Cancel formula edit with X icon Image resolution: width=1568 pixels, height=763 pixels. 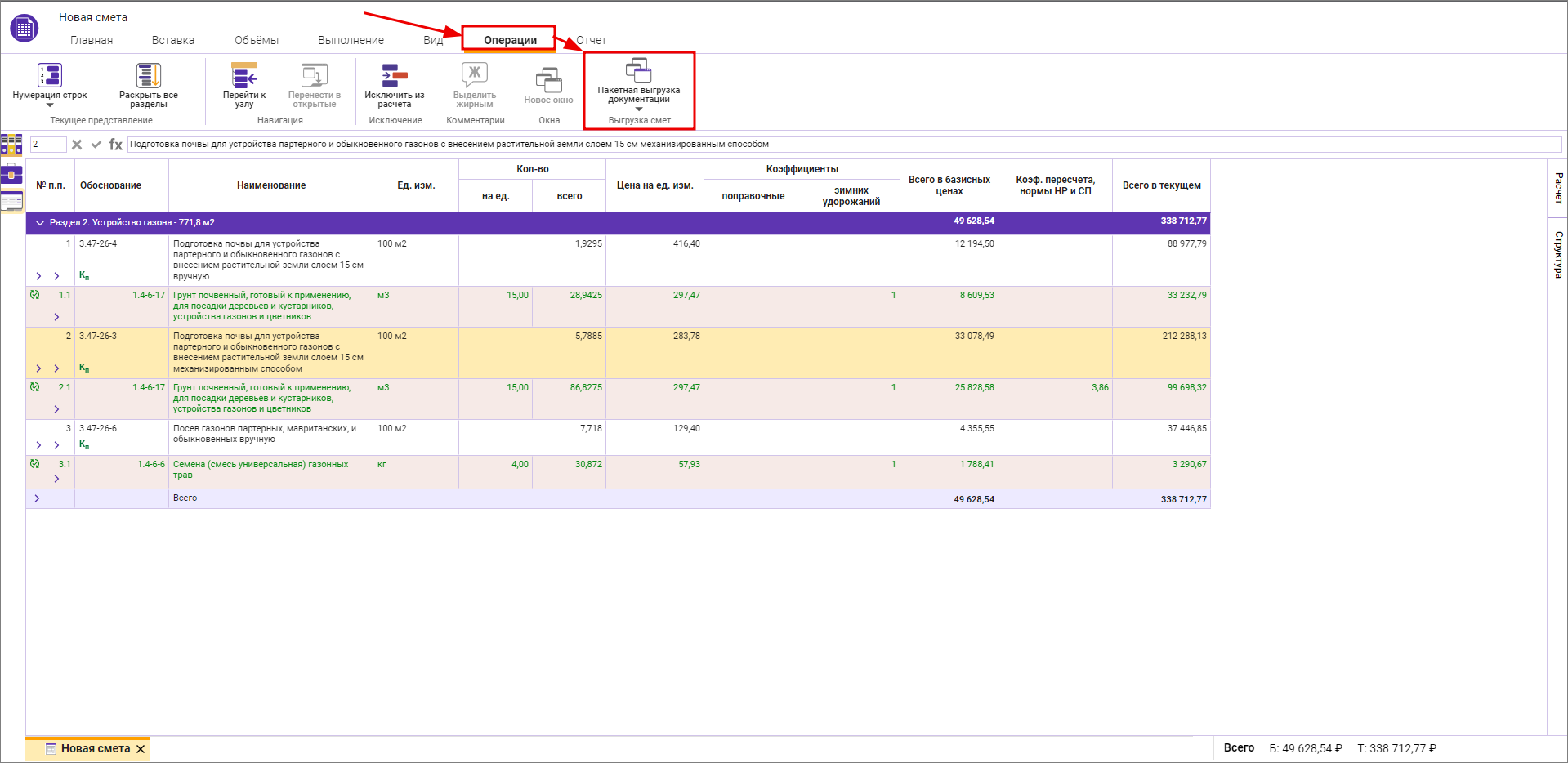coord(77,145)
